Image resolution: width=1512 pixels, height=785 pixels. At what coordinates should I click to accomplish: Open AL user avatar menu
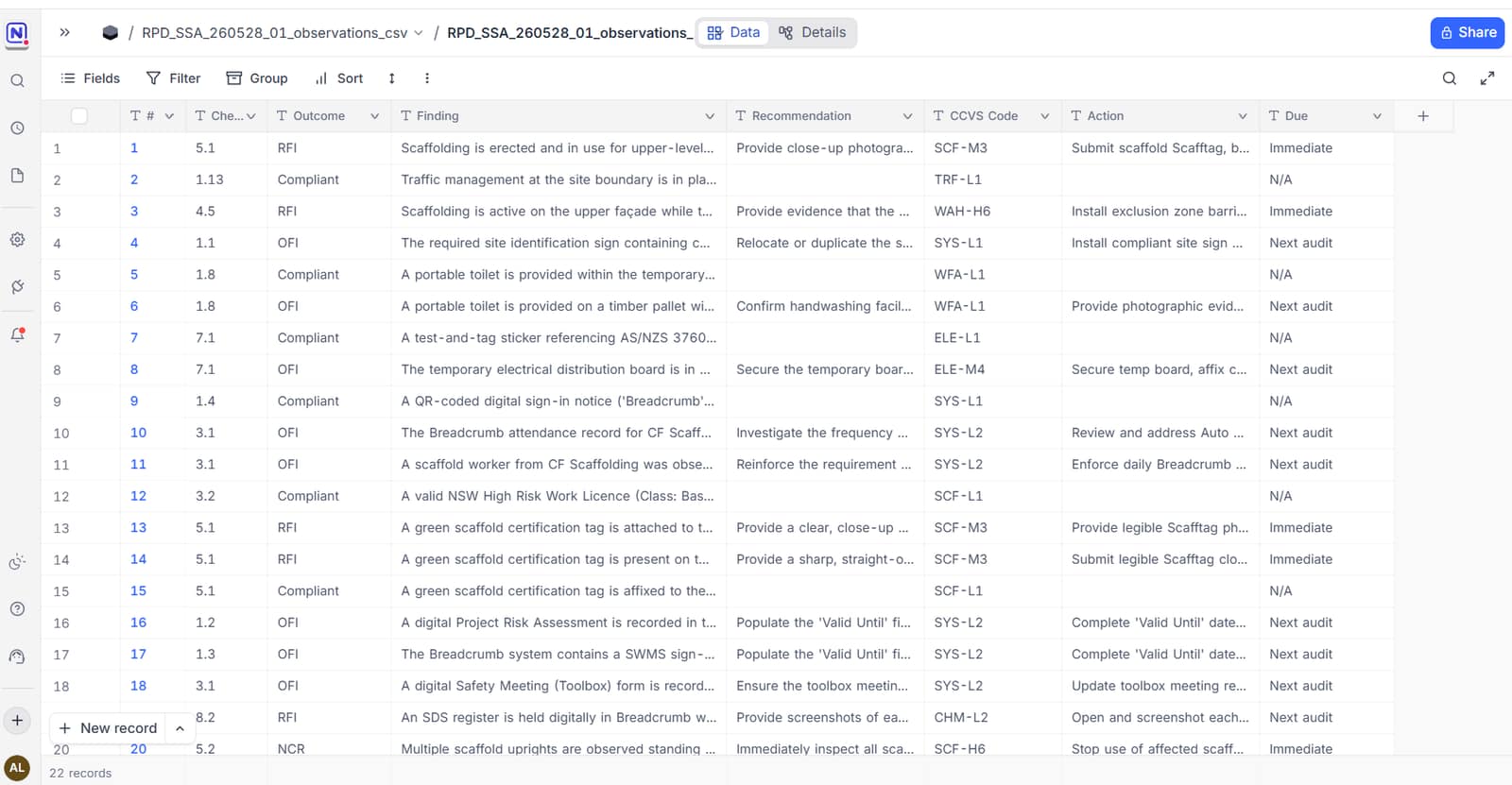[17, 768]
